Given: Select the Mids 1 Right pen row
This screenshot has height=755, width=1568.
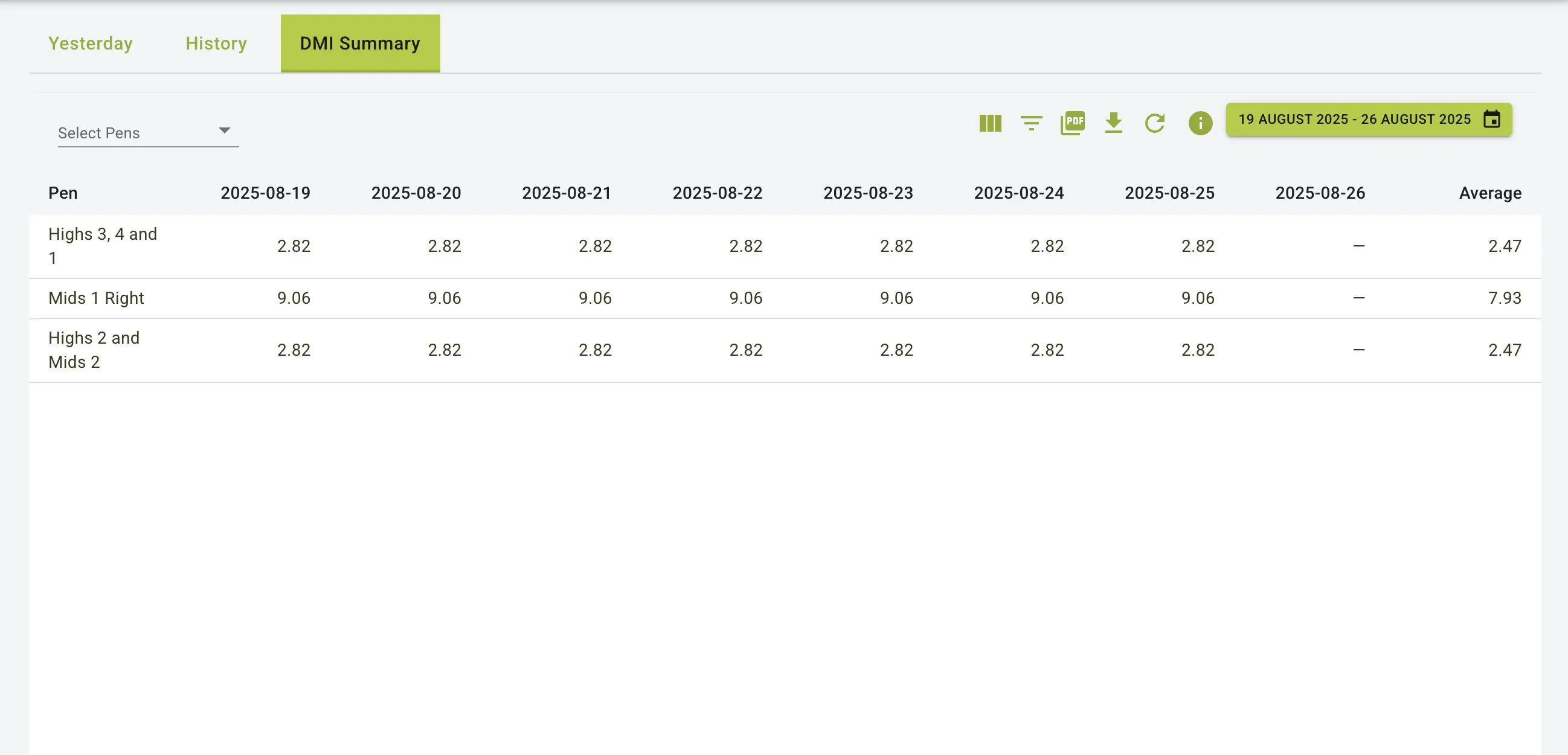Looking at the screenshot, I should (785, 298).
